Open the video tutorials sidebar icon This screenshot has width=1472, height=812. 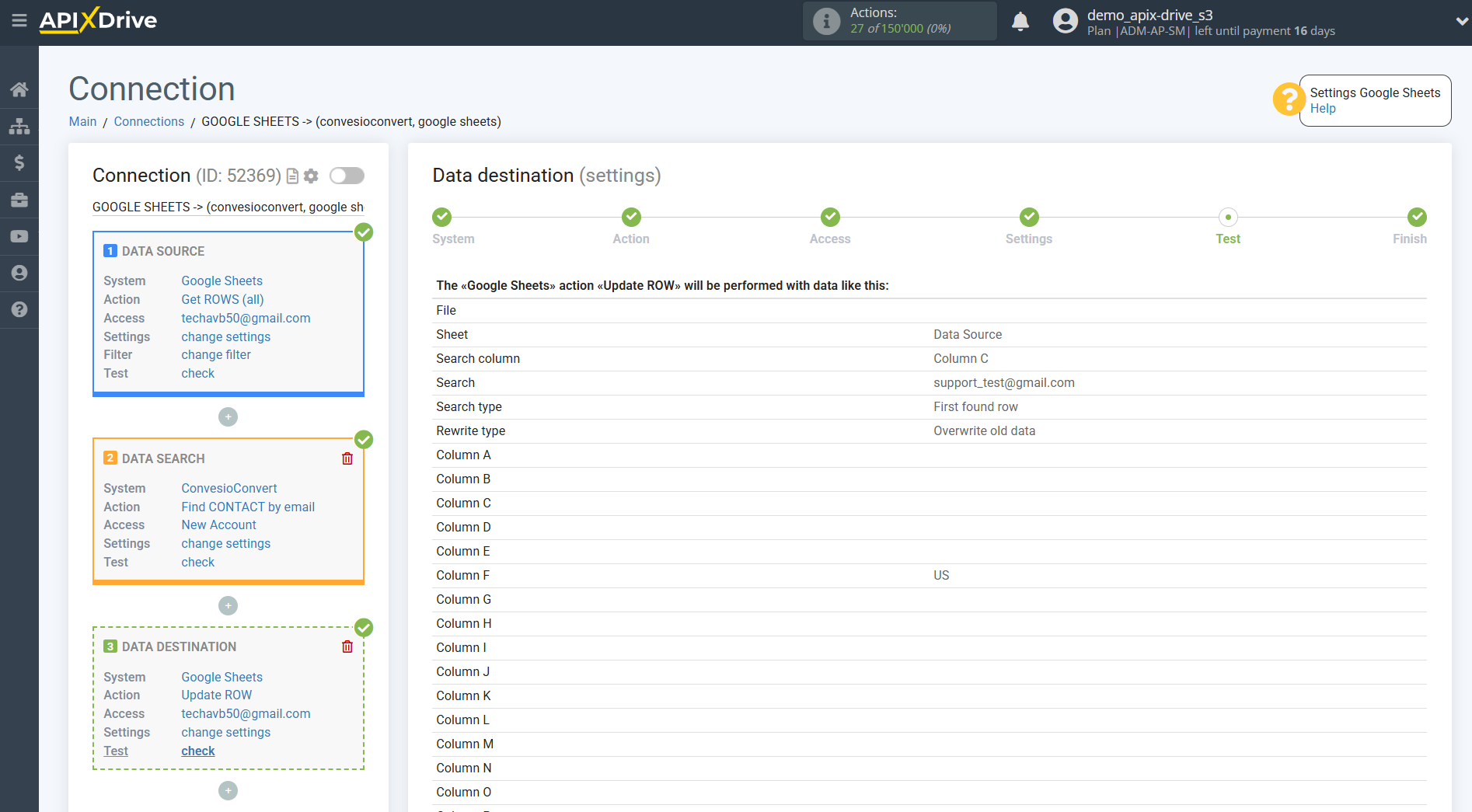(x=19, y=236)
